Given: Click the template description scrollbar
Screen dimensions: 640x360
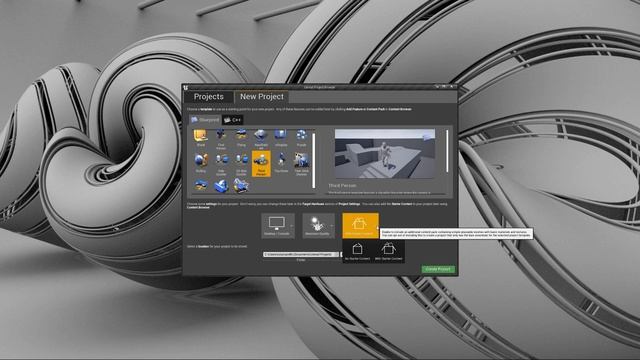Looking at the screenshot, I should [x=447, y=151].
